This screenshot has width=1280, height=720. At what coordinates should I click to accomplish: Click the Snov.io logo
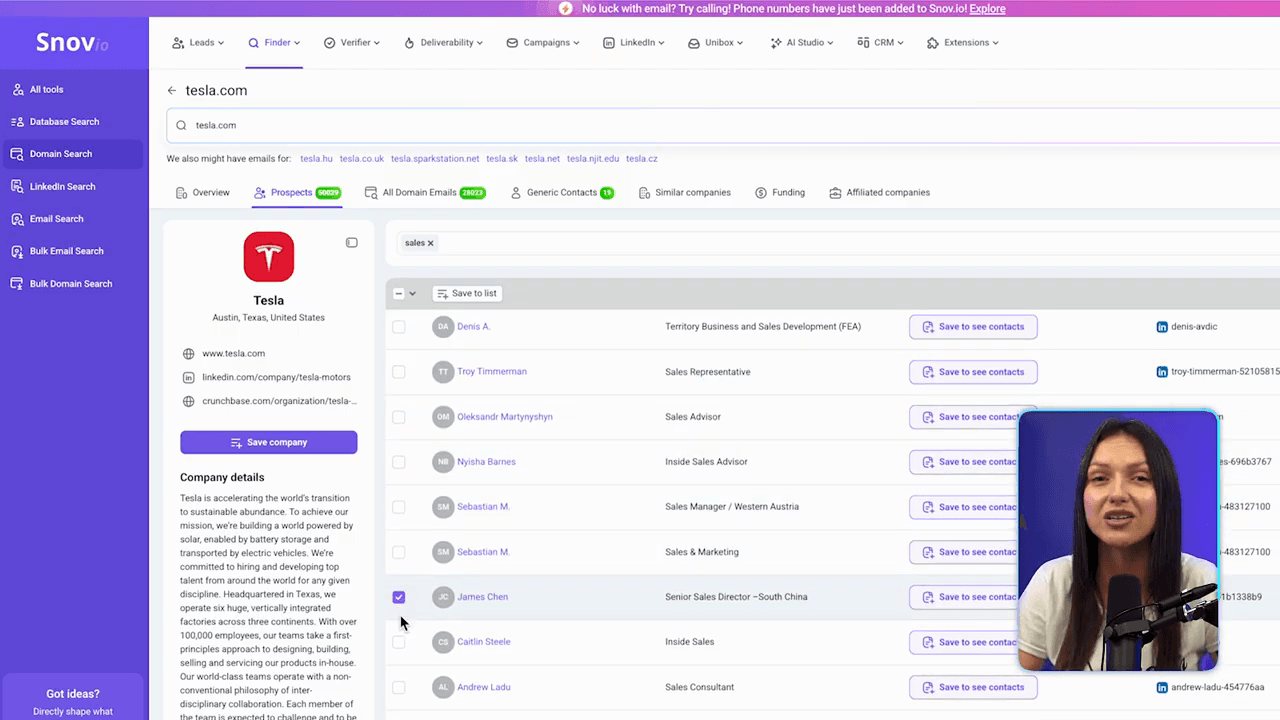72,43
